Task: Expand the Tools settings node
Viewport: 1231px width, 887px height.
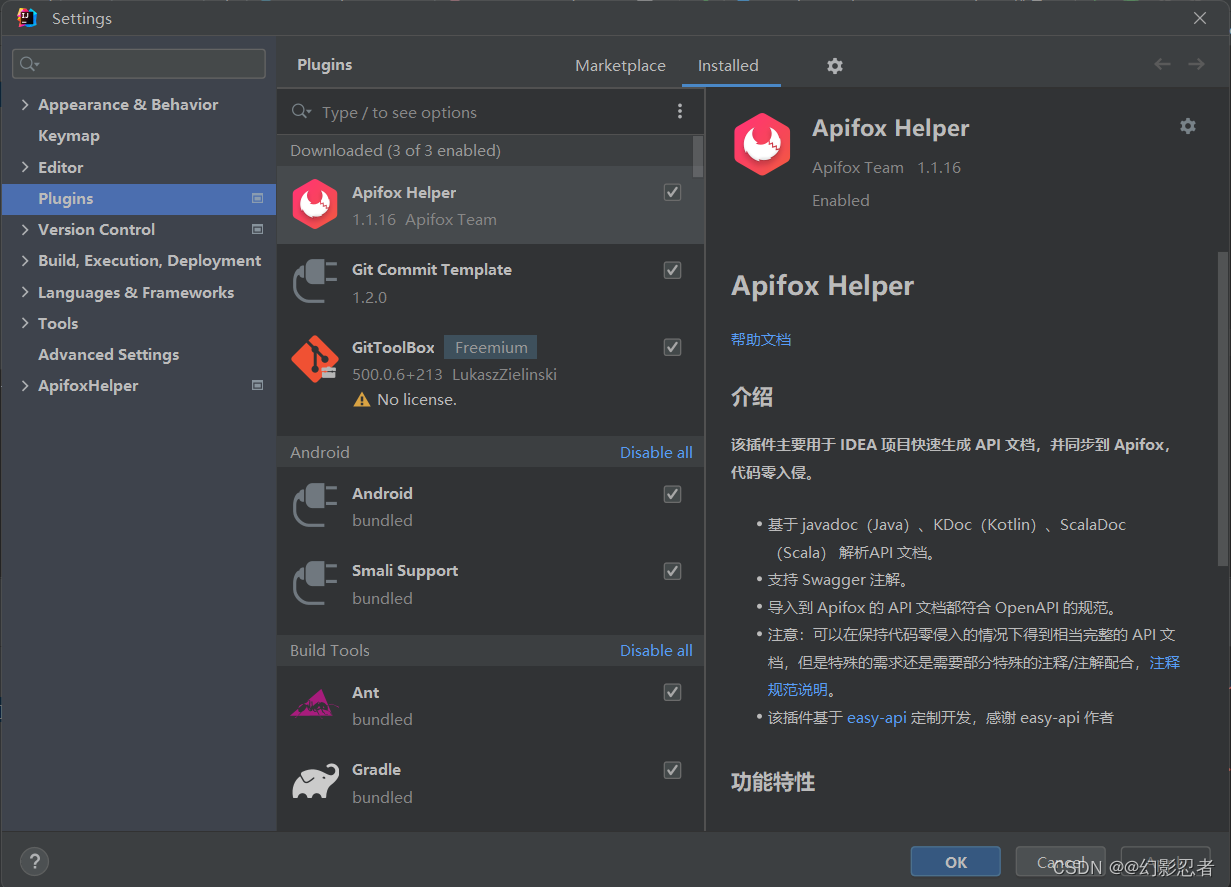Action: [25, 323]
